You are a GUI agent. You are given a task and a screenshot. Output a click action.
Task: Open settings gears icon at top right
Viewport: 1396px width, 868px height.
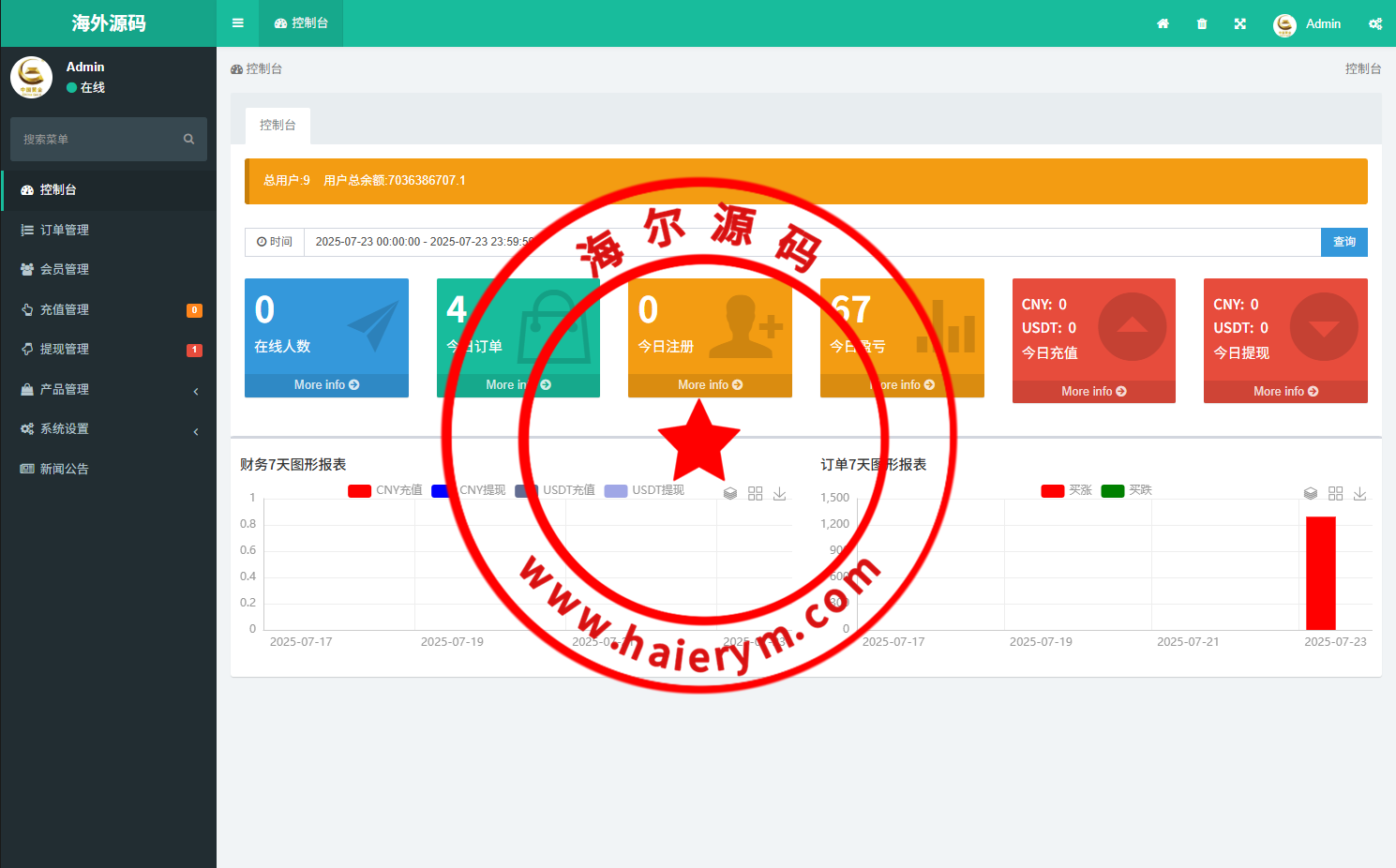click(x=1375, y=23)
